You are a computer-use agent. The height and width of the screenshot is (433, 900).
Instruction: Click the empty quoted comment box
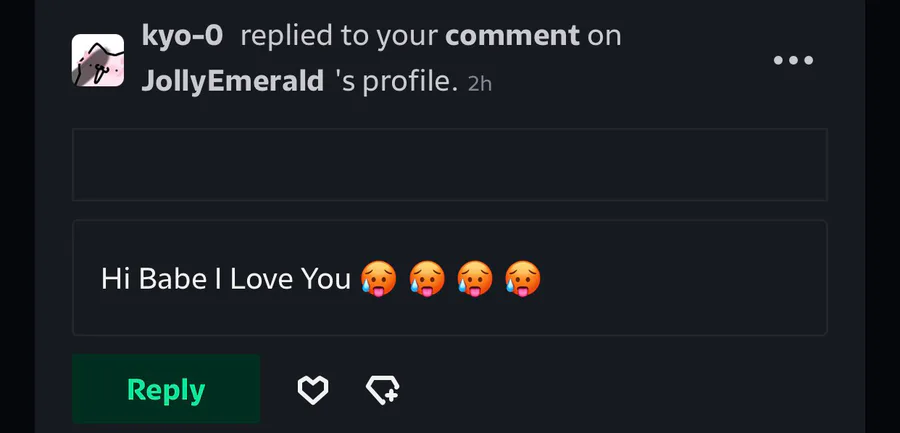point(449,164)
